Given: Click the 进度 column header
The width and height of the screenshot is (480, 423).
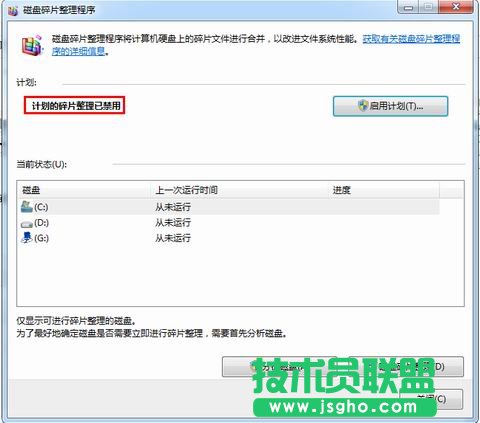Looking at the screenshot, I should point(384,190).
